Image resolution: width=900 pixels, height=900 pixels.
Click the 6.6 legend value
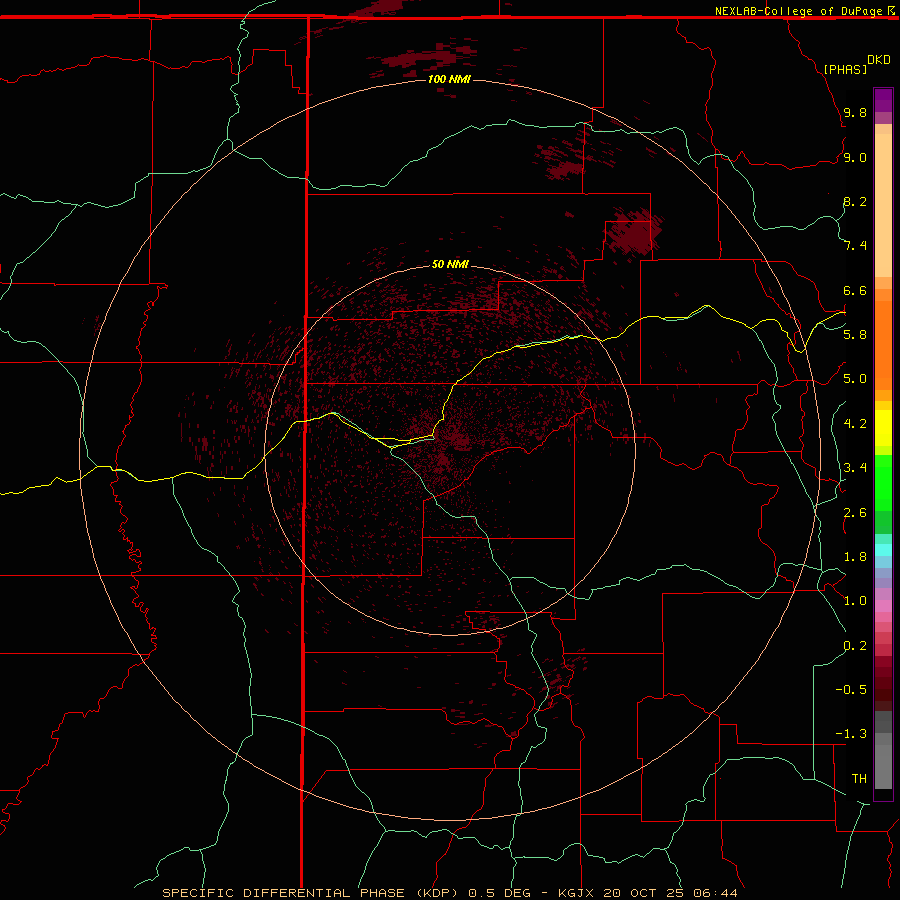coord(855,290)
